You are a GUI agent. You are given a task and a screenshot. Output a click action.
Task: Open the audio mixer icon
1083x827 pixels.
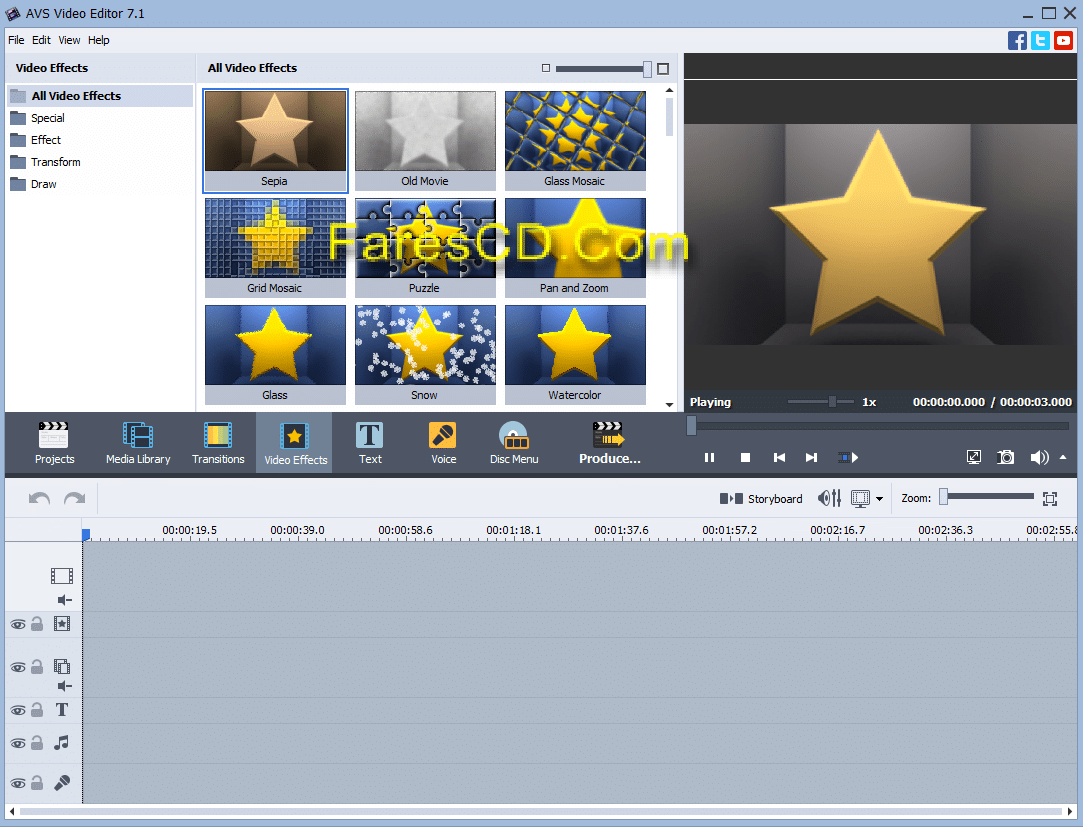(830, 498)
